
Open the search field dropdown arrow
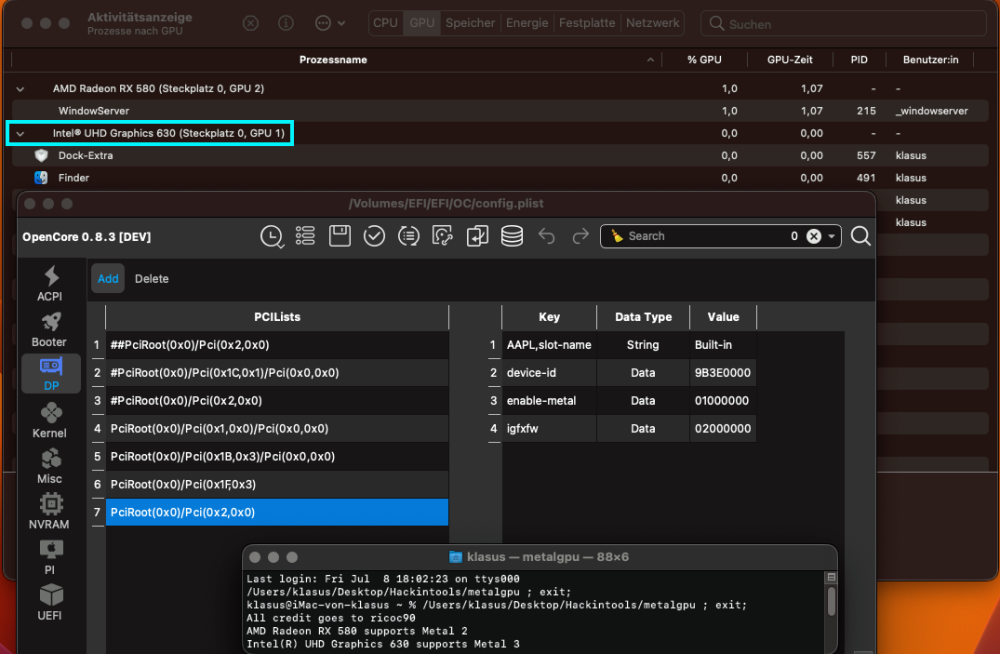point(832,236)
